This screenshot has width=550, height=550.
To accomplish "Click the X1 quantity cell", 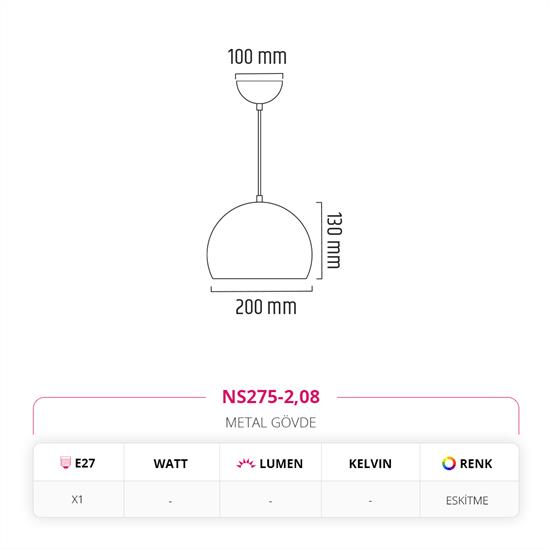I will 77,499.
